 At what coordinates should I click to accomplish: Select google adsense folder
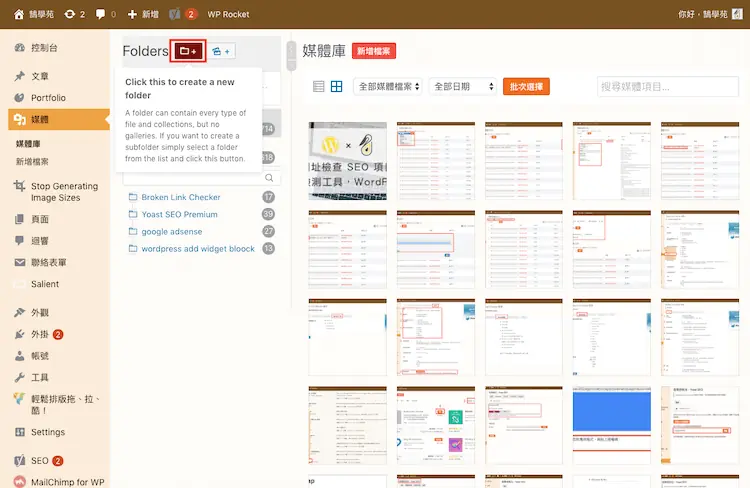pos(172,232)
